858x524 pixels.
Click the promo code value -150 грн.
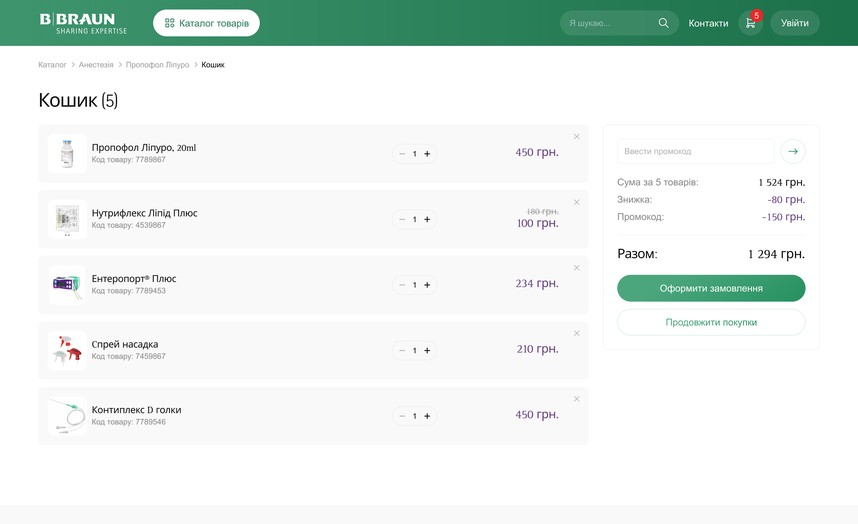[x=784, y=217]
